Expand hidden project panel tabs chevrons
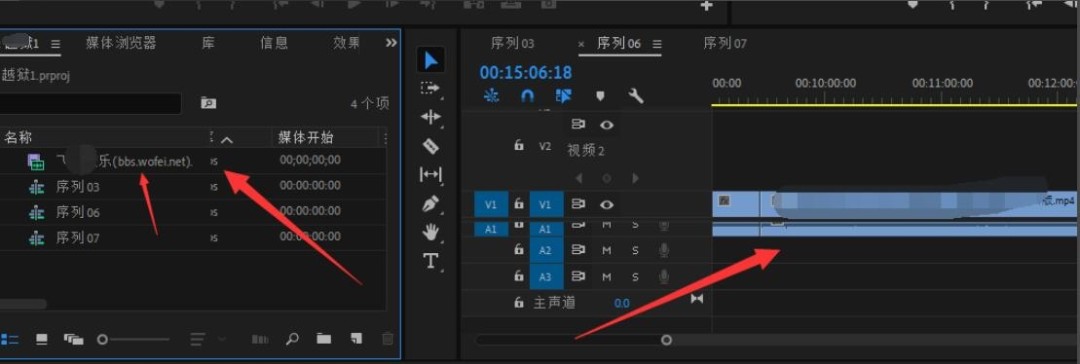Screen dimensions: 1080x364 [x=391, y=43]
